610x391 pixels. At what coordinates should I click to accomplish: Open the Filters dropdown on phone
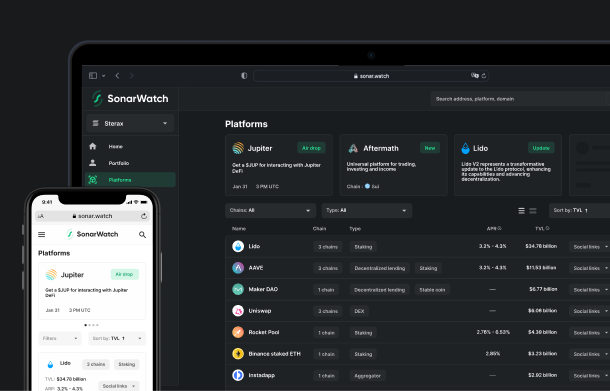60,338
